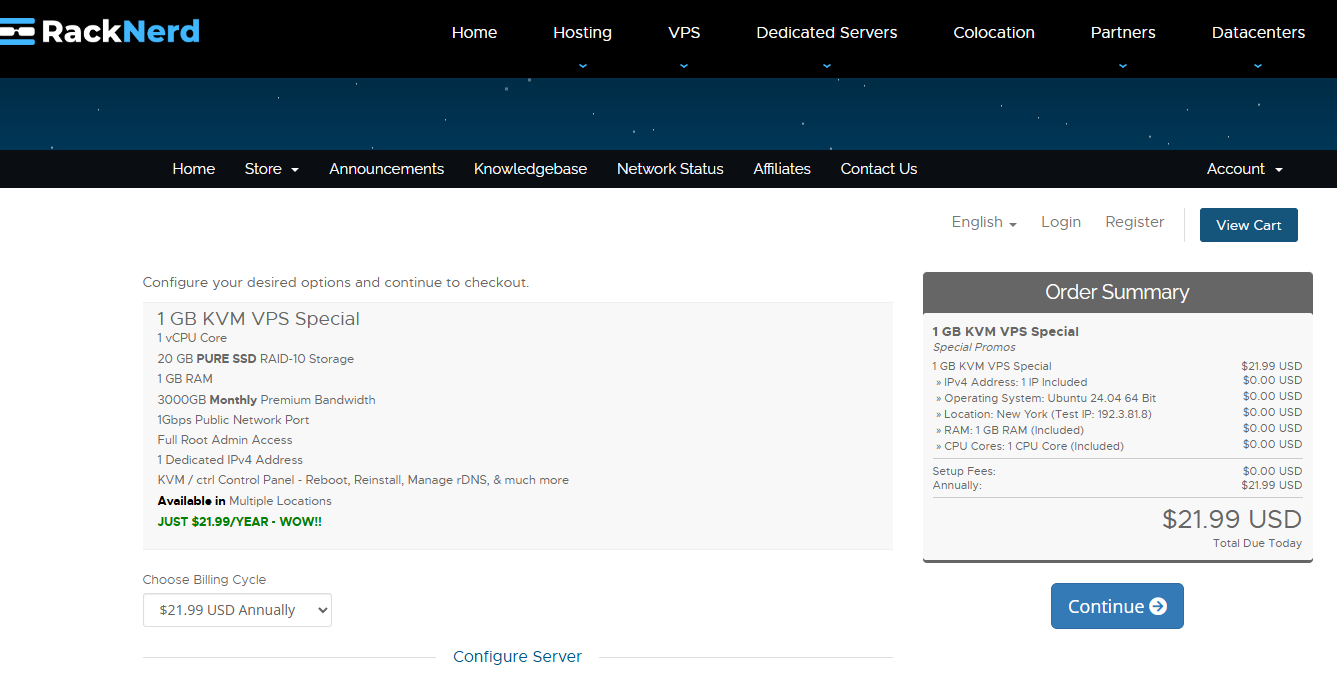
Task: Click the 20 GB PURE SSD RAID-10 Storage line
Action: 255,359
